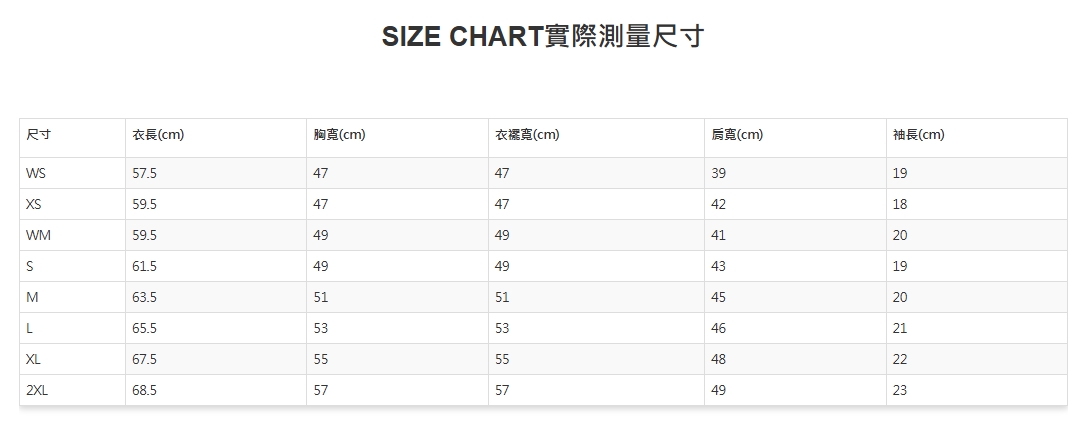
Task: Click shoulder width 39 in WS row
Action: 719,173
